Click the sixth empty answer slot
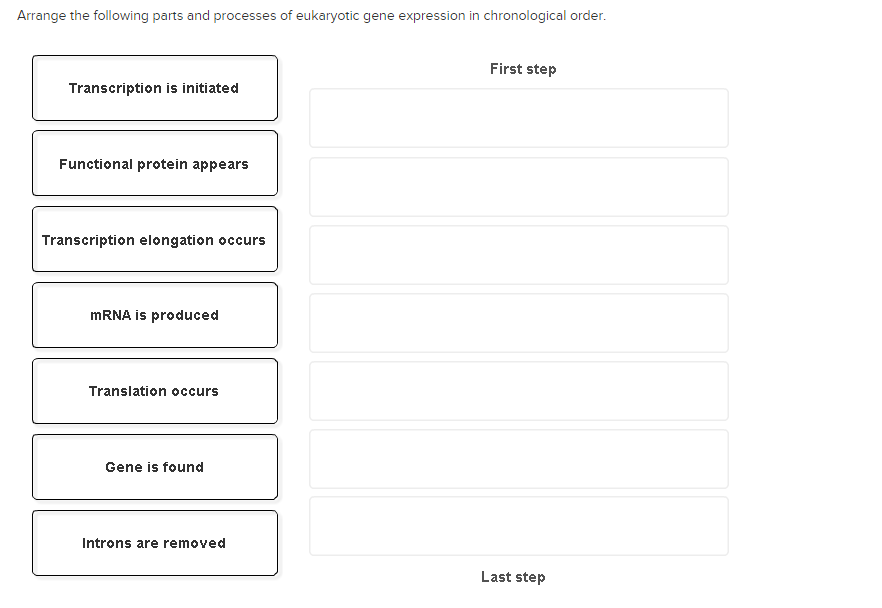The image size is (882, 608). [x=518, y=458]
